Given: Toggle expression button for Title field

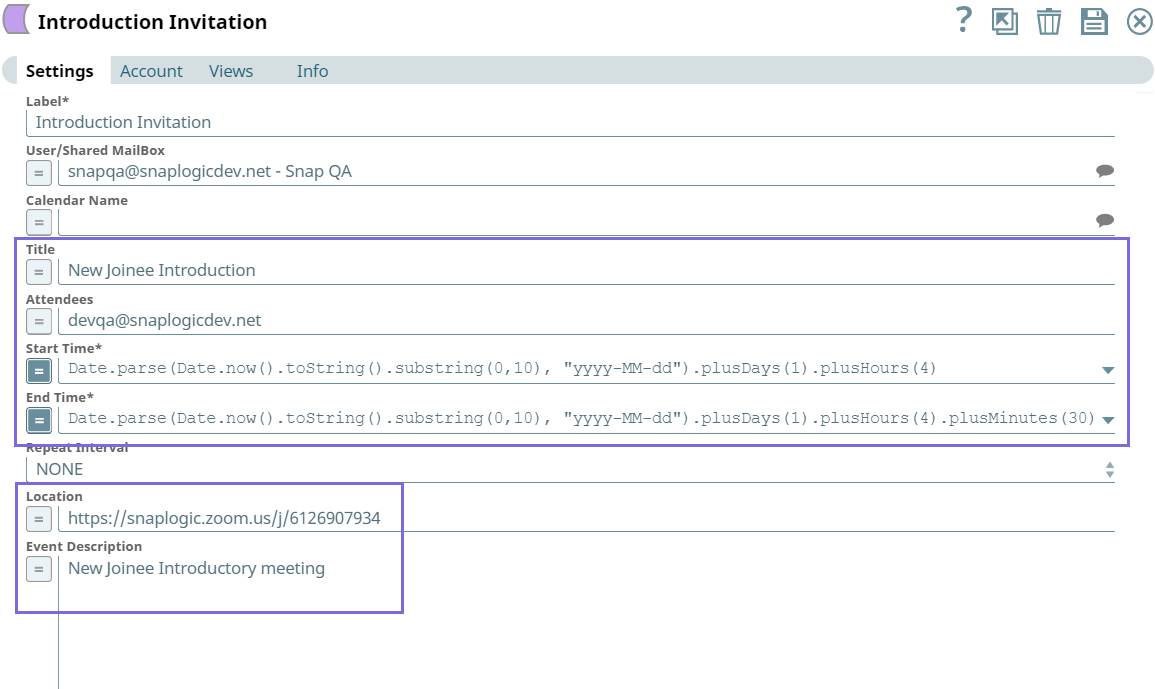Looking at the screenshot, I should point(39,272).
